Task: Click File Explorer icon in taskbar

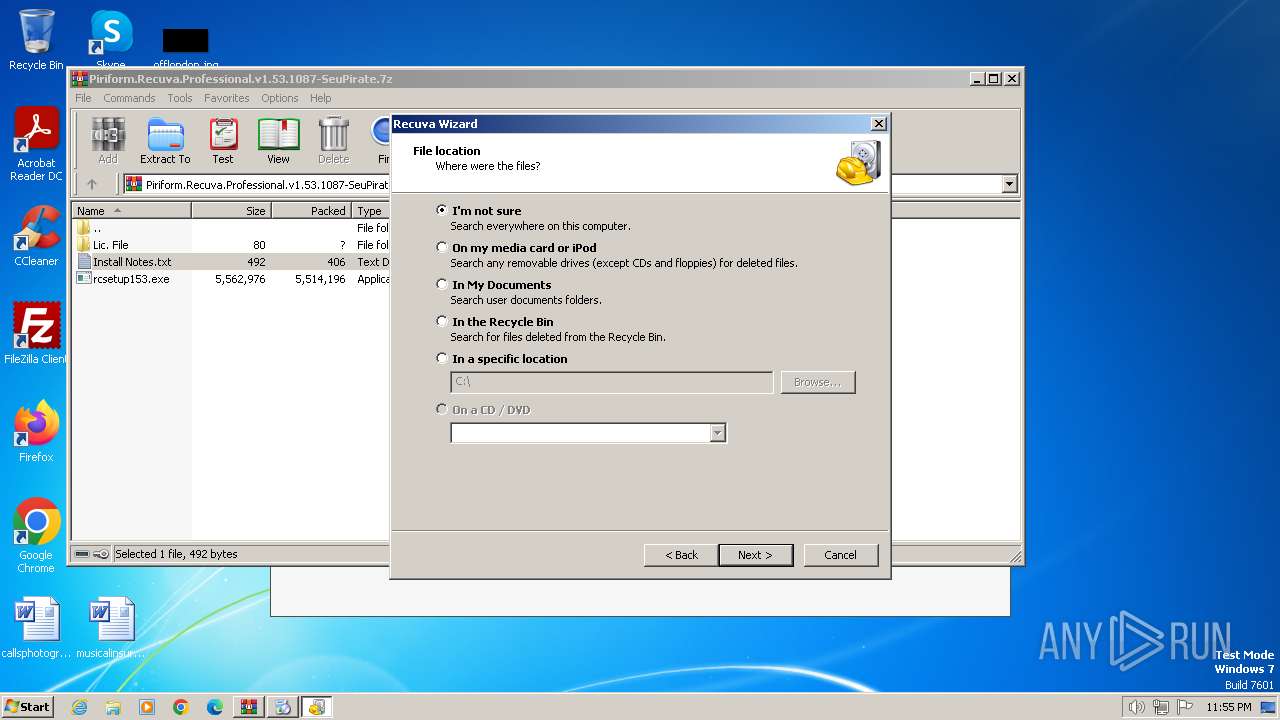Action: 113,707
